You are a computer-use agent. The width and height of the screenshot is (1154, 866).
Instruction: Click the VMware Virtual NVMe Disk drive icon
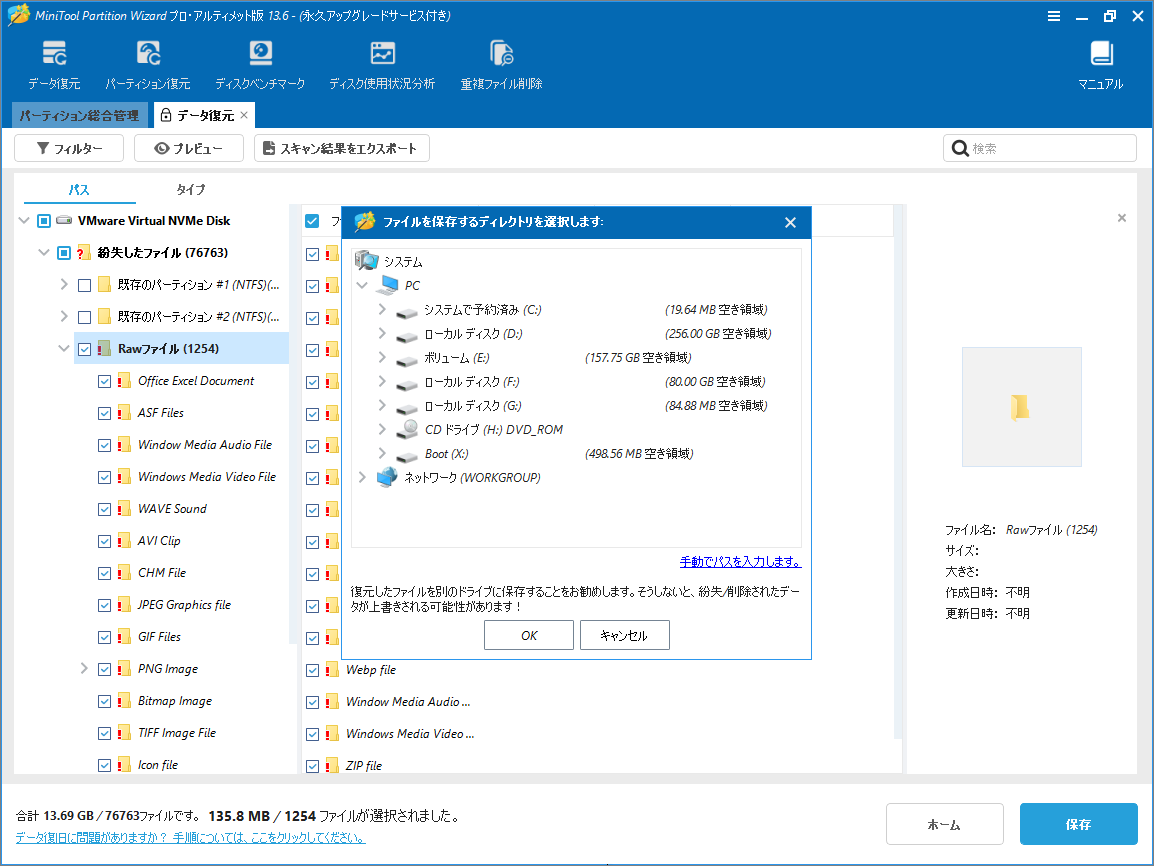point(64,220)
